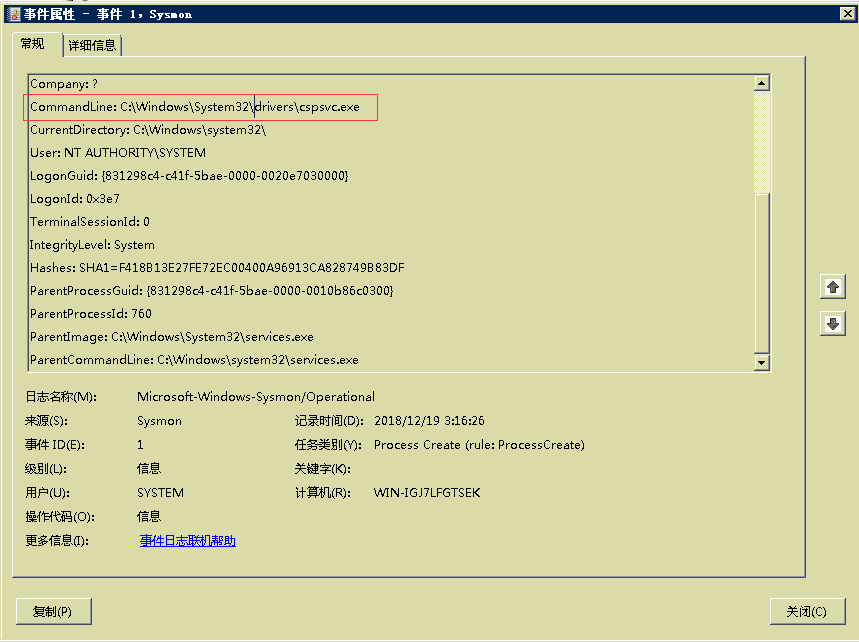Select the 常规 tab
The height and width of the screenshot is (642, 859).
[32, 44]
